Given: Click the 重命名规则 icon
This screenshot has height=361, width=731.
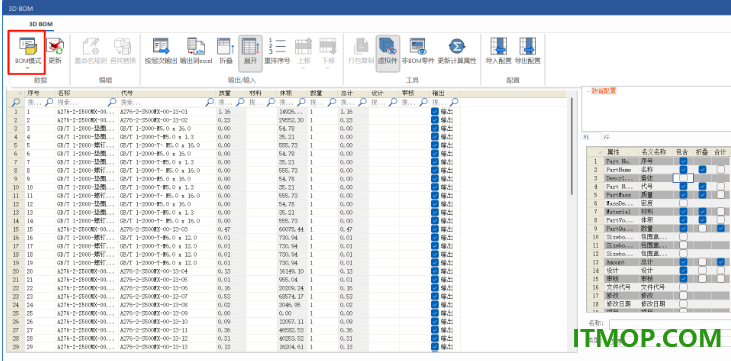Looking at the screenshot, I should pos(91,47).
